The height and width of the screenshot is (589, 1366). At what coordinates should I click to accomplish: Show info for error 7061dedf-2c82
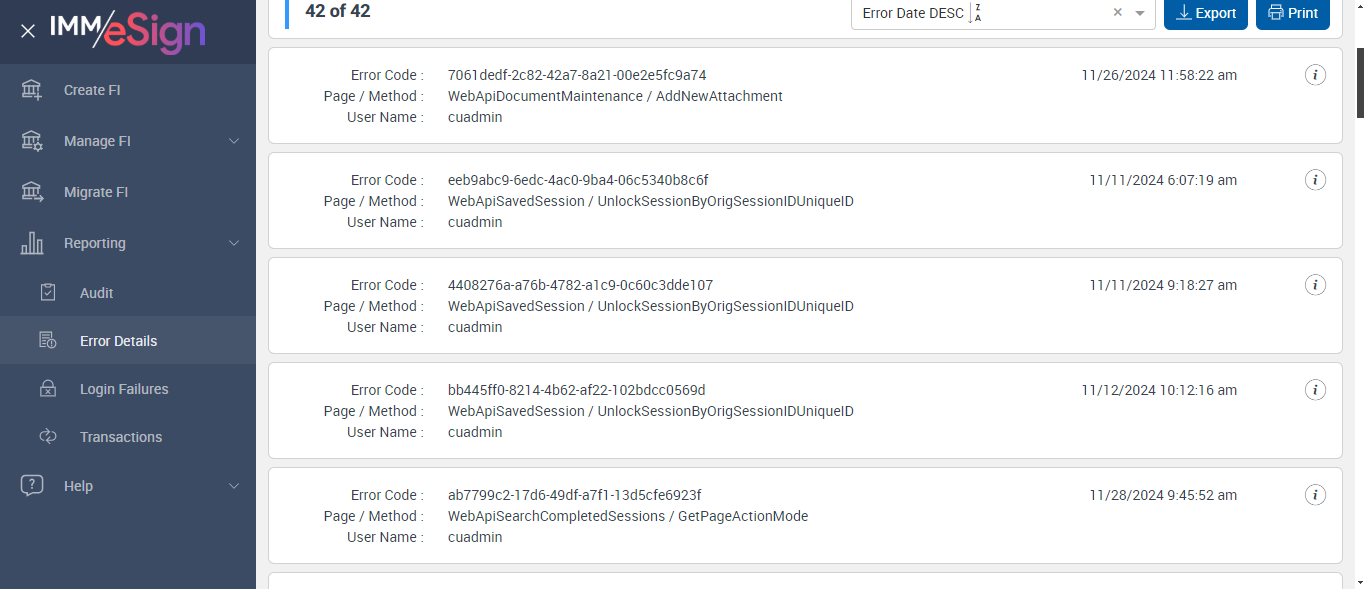coord(1316,75)
